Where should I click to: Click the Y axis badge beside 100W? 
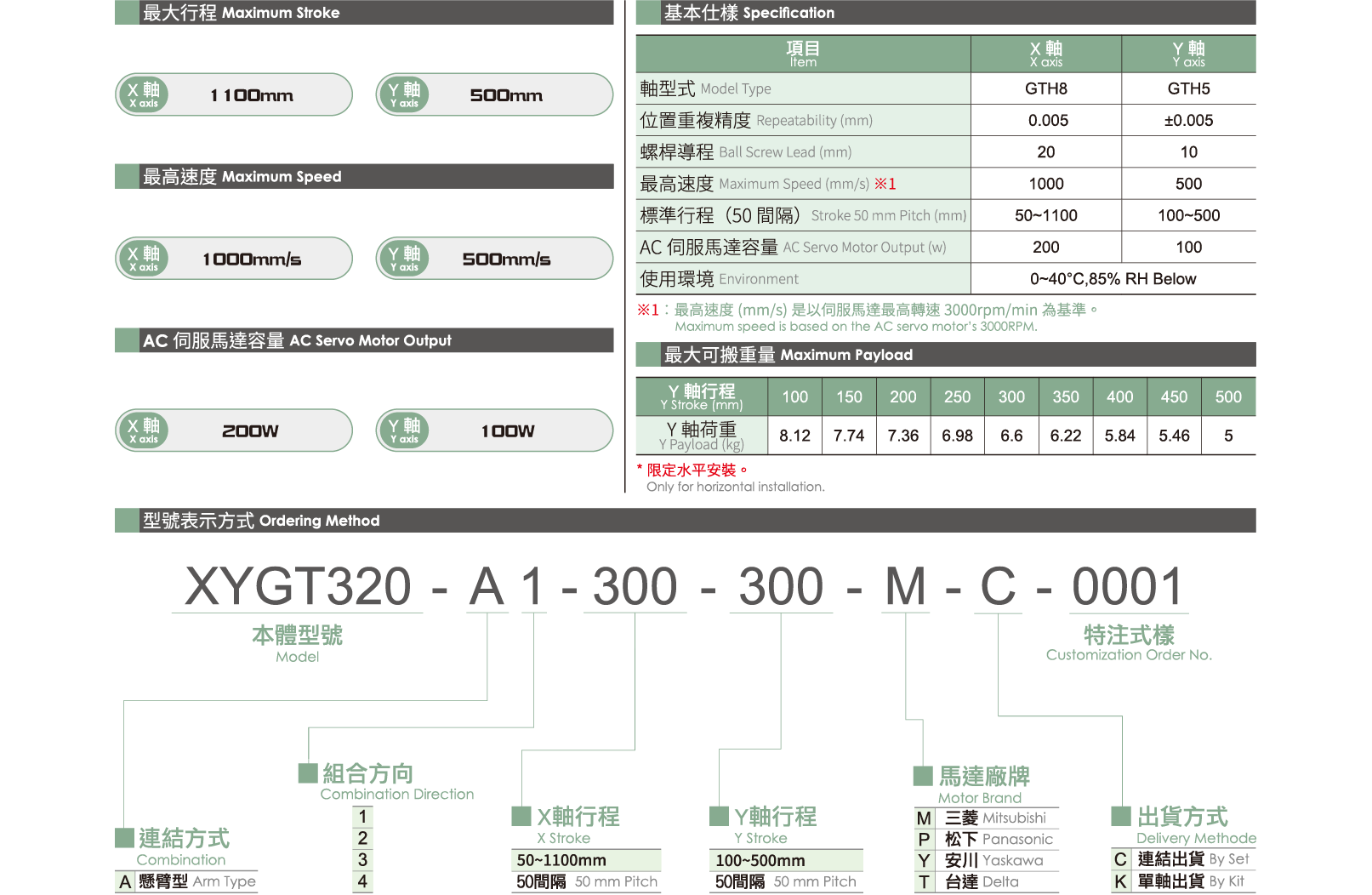pyautogui.click(x=403, y=430)
